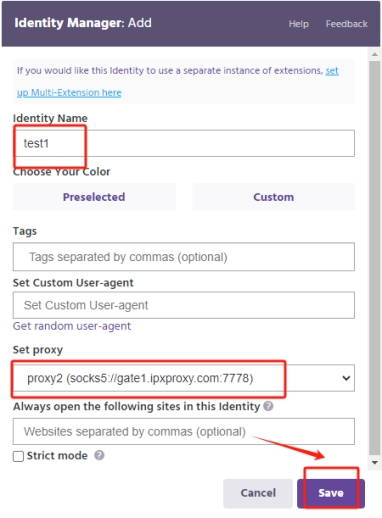Enable the Strict mode checkbox
The width and height of the screenshot is (382, 518).
(18, 456)
